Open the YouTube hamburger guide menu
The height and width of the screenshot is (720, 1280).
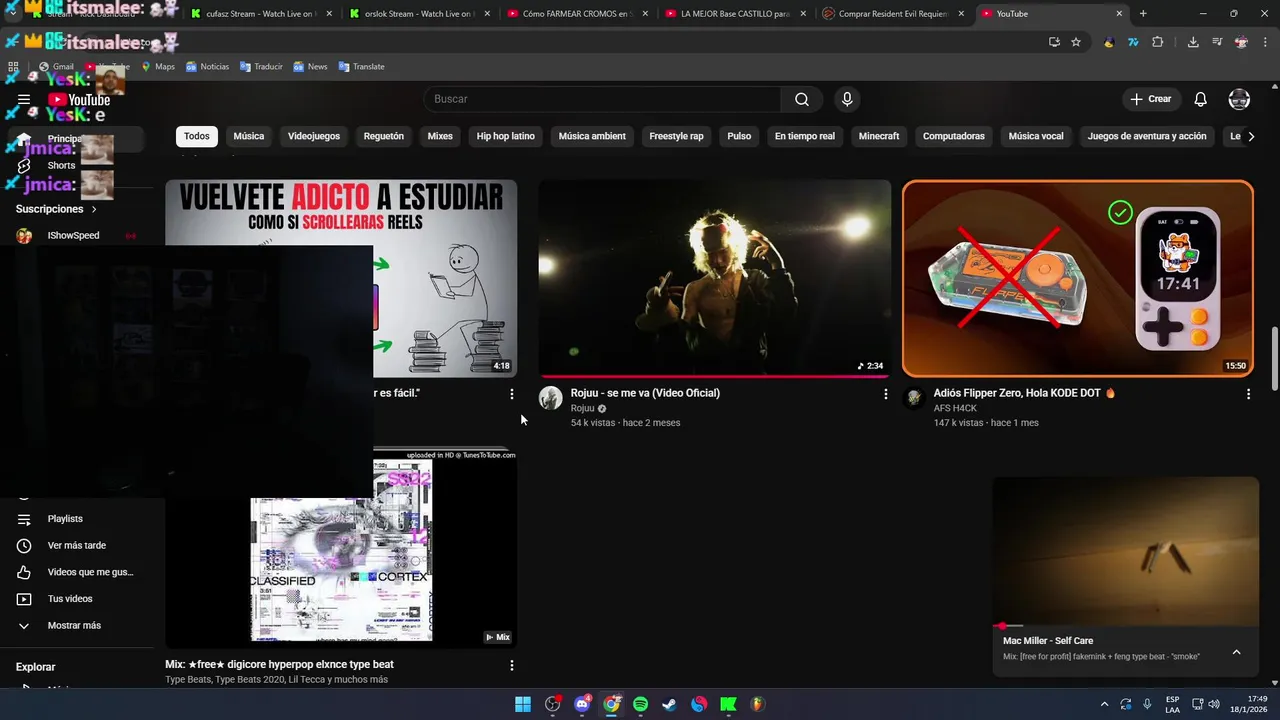tap(24, 99)
